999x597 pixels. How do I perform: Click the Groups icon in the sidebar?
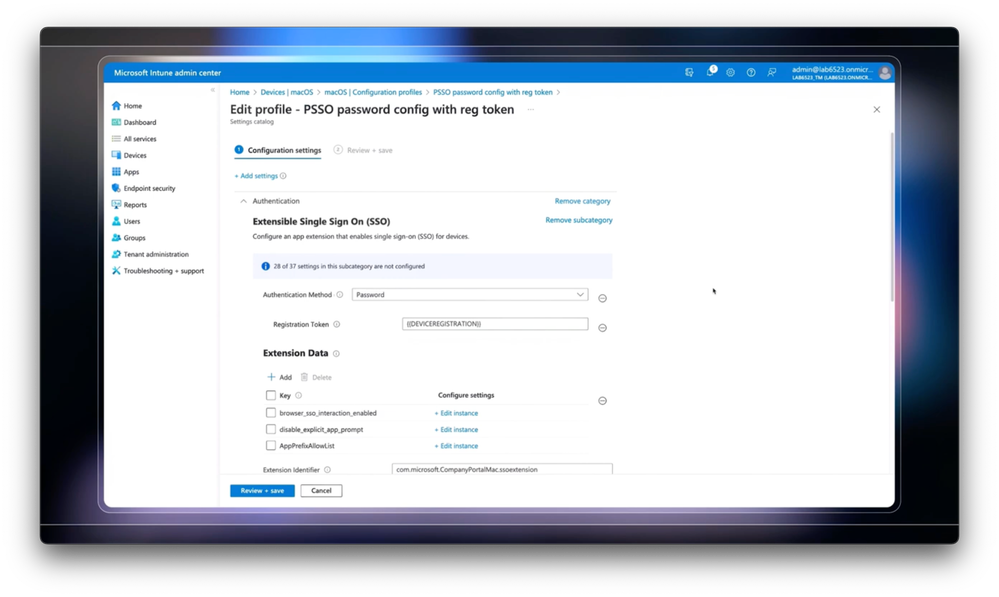[116, 238]
